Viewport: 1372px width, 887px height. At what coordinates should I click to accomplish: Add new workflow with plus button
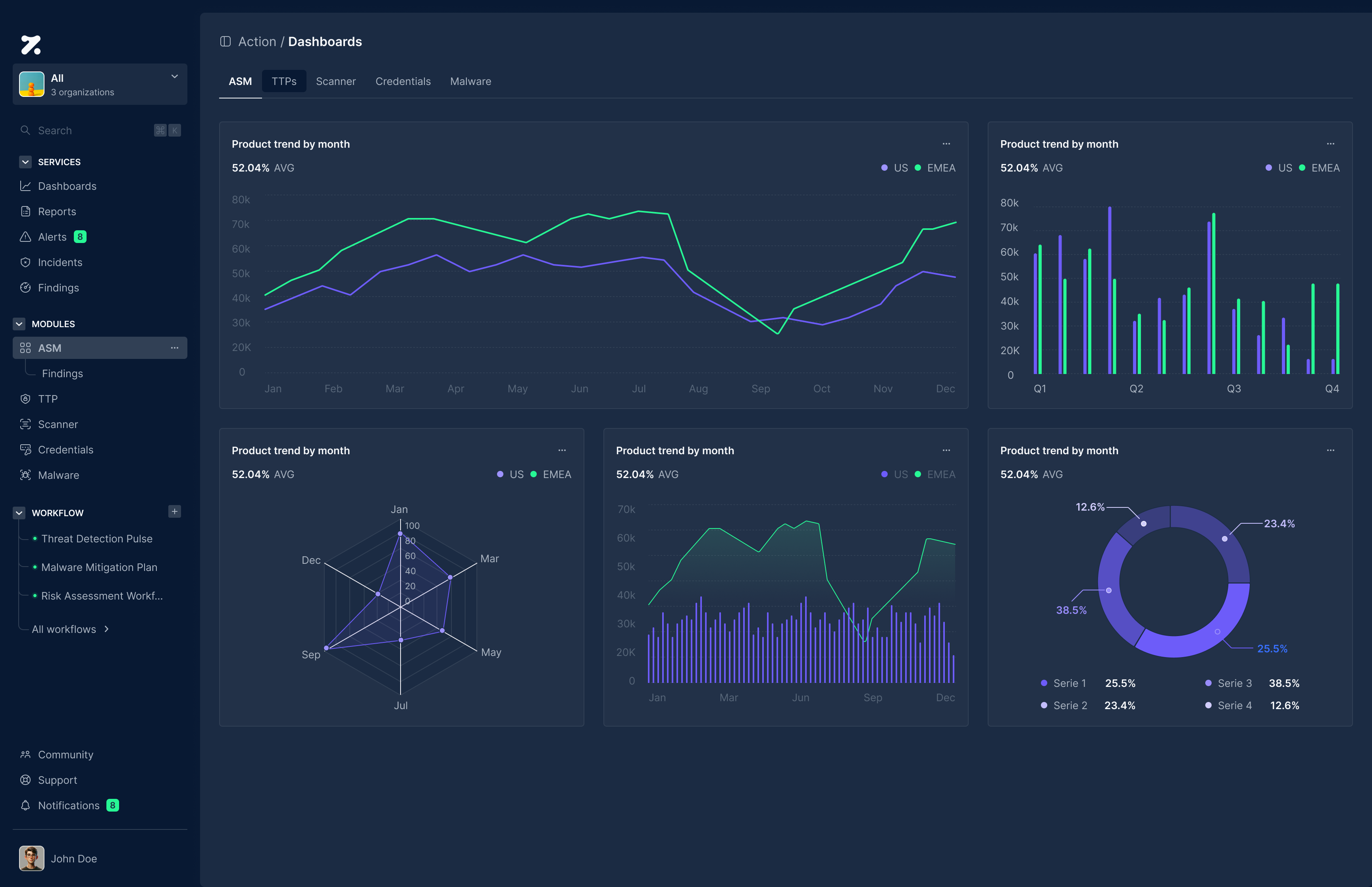pyautogui.click(x=174, y=511)
